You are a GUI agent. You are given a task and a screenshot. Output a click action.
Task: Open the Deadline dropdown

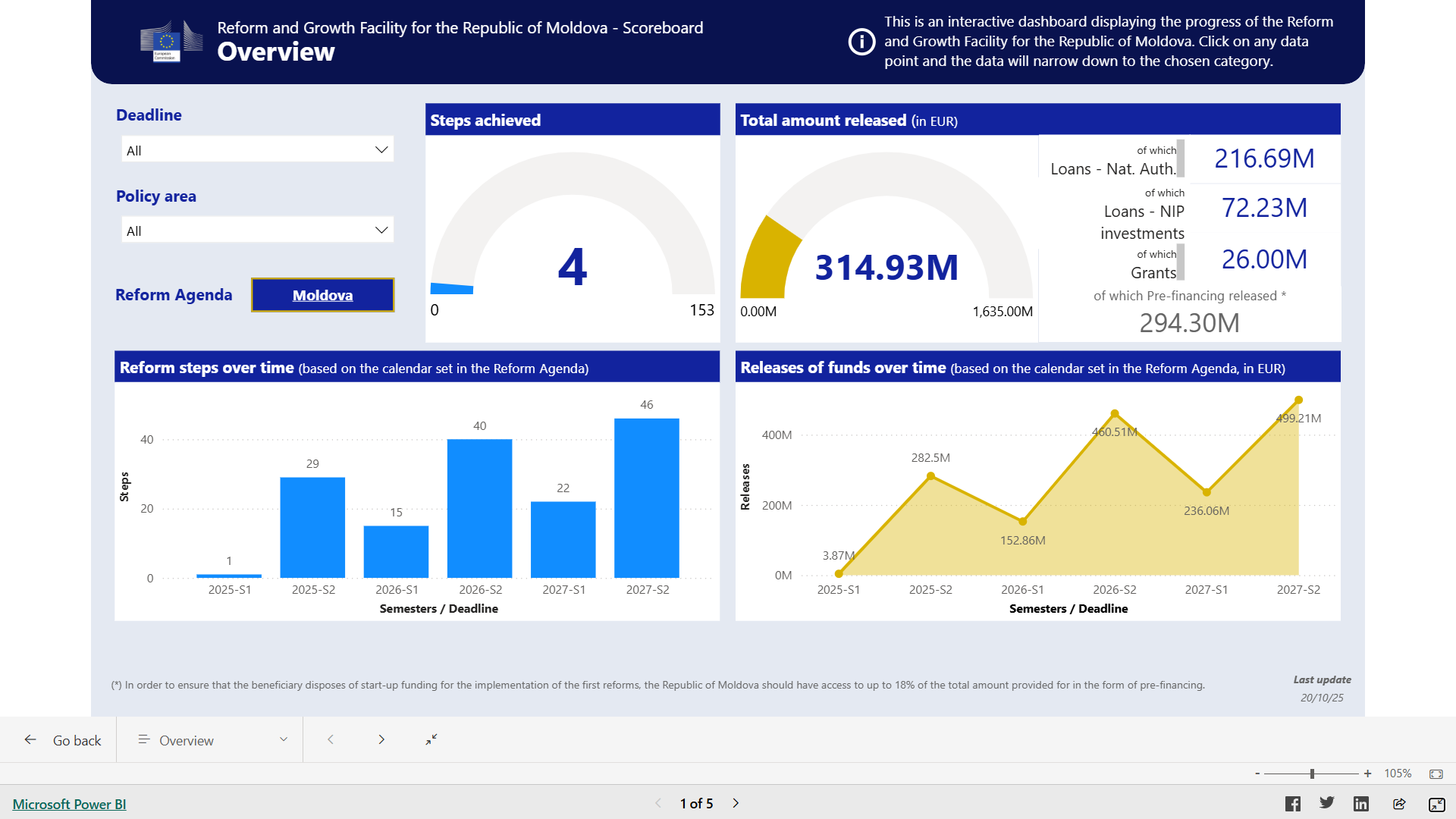tap(258, 150)
